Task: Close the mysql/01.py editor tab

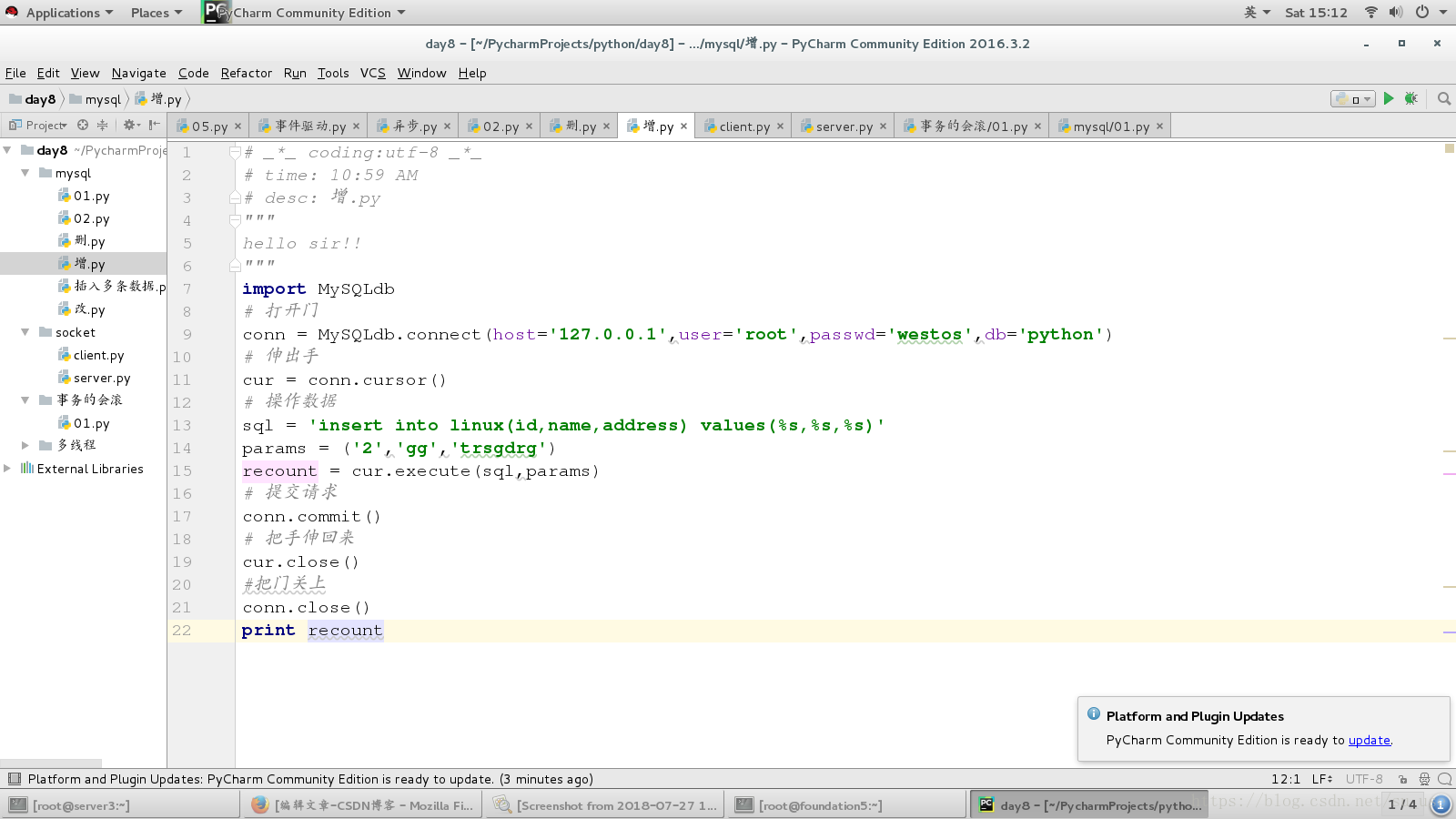Action: [x=1160, y=126]
